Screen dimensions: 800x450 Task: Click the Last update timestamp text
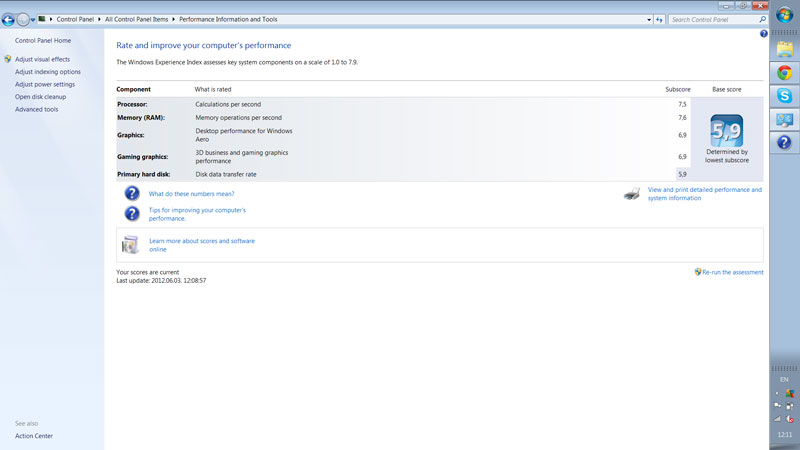[x=161, y=281]
